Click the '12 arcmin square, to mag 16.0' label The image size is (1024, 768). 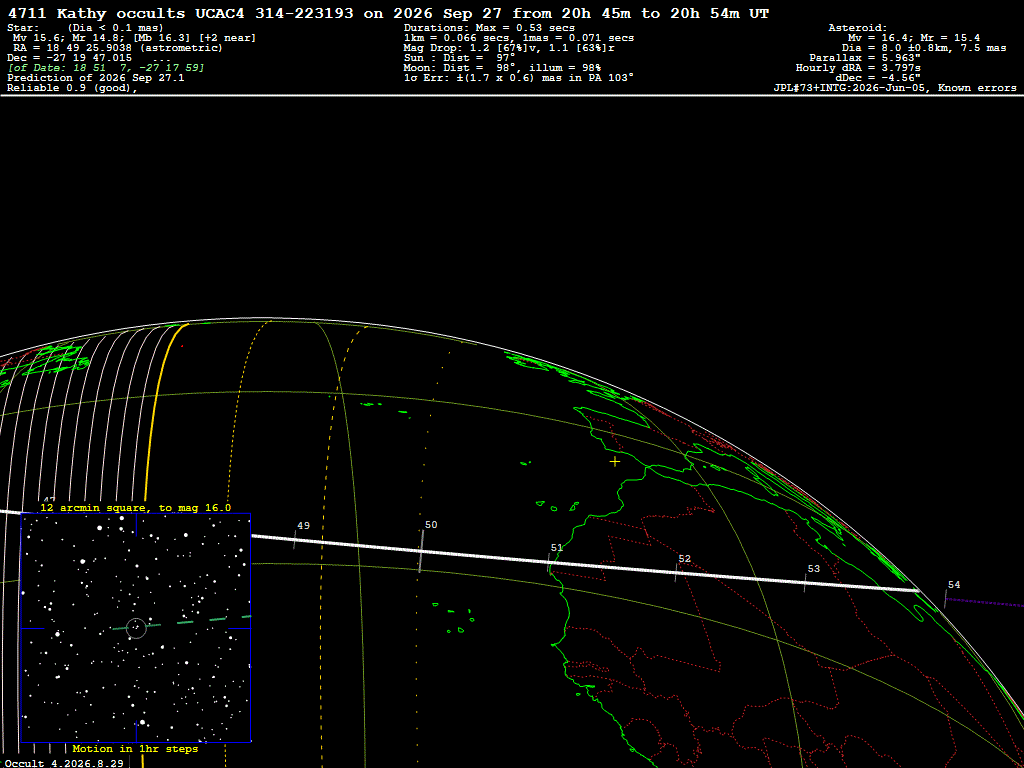[x=135, y=507]
